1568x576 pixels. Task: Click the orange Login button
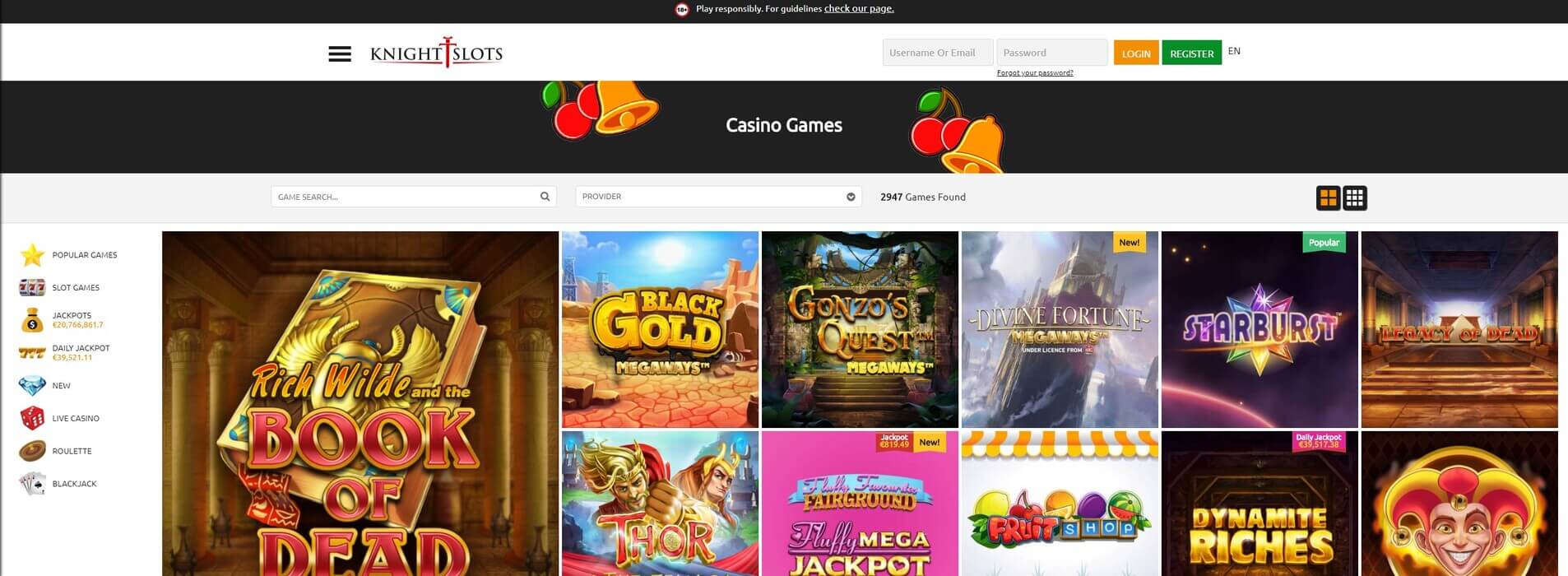coord(1136,53)
